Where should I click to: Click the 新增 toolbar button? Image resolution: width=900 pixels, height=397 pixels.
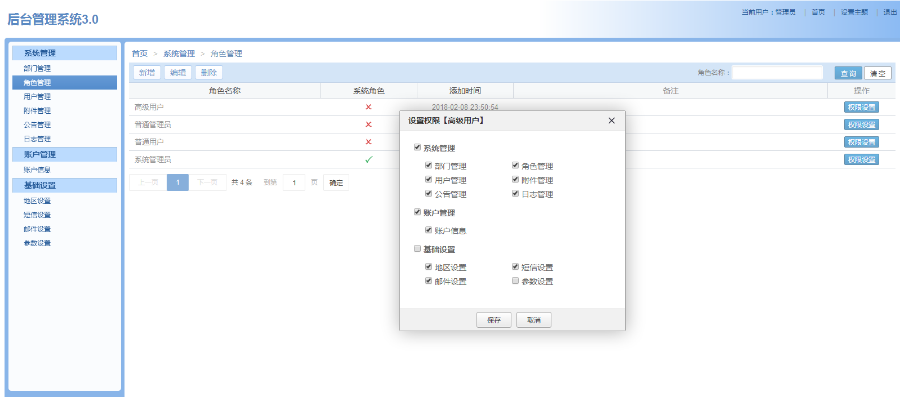coord(147,73)
